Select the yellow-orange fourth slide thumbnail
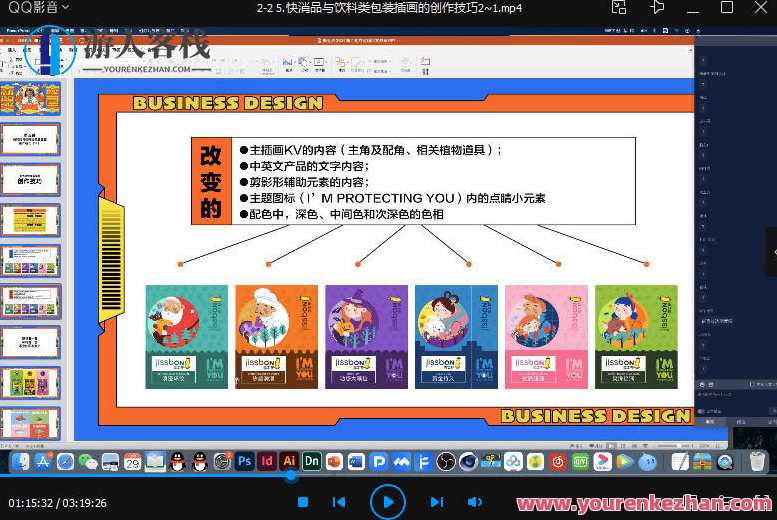Viewport: 777px width, 520px height. click(x=31, y=220)
